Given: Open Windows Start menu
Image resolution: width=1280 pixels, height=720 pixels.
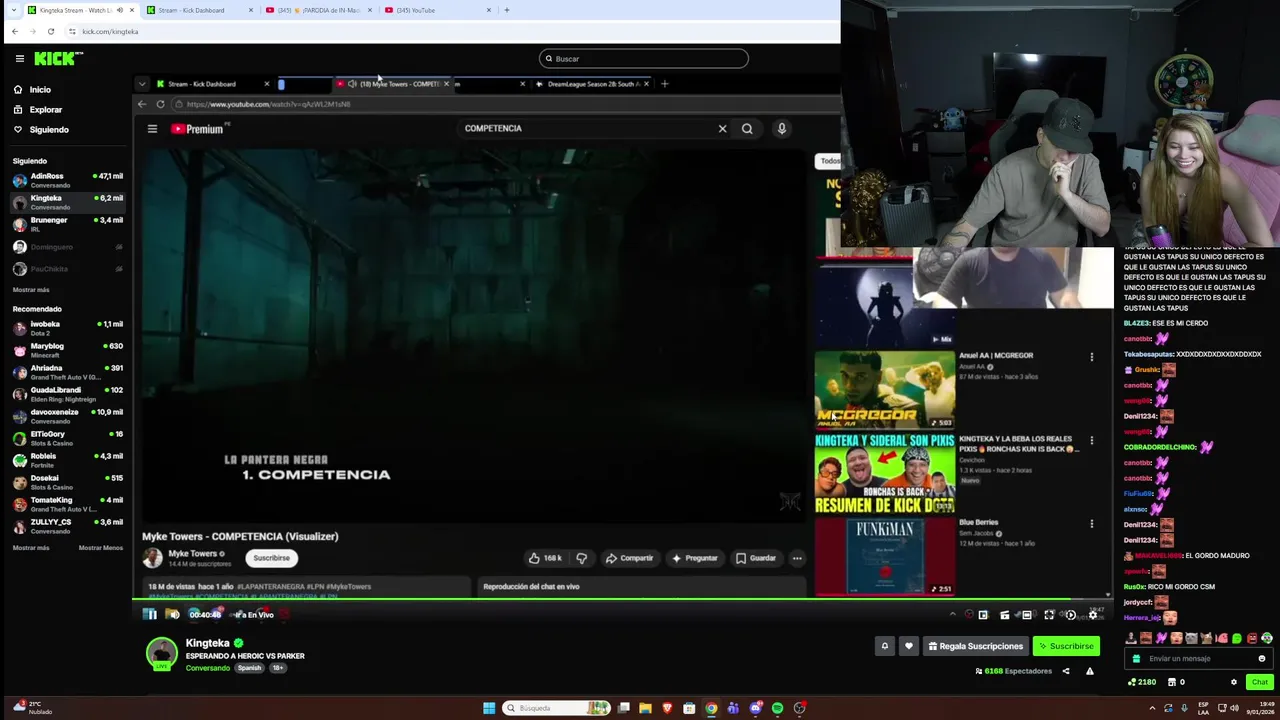Looking at the screenshot, I should pos(489,708).
